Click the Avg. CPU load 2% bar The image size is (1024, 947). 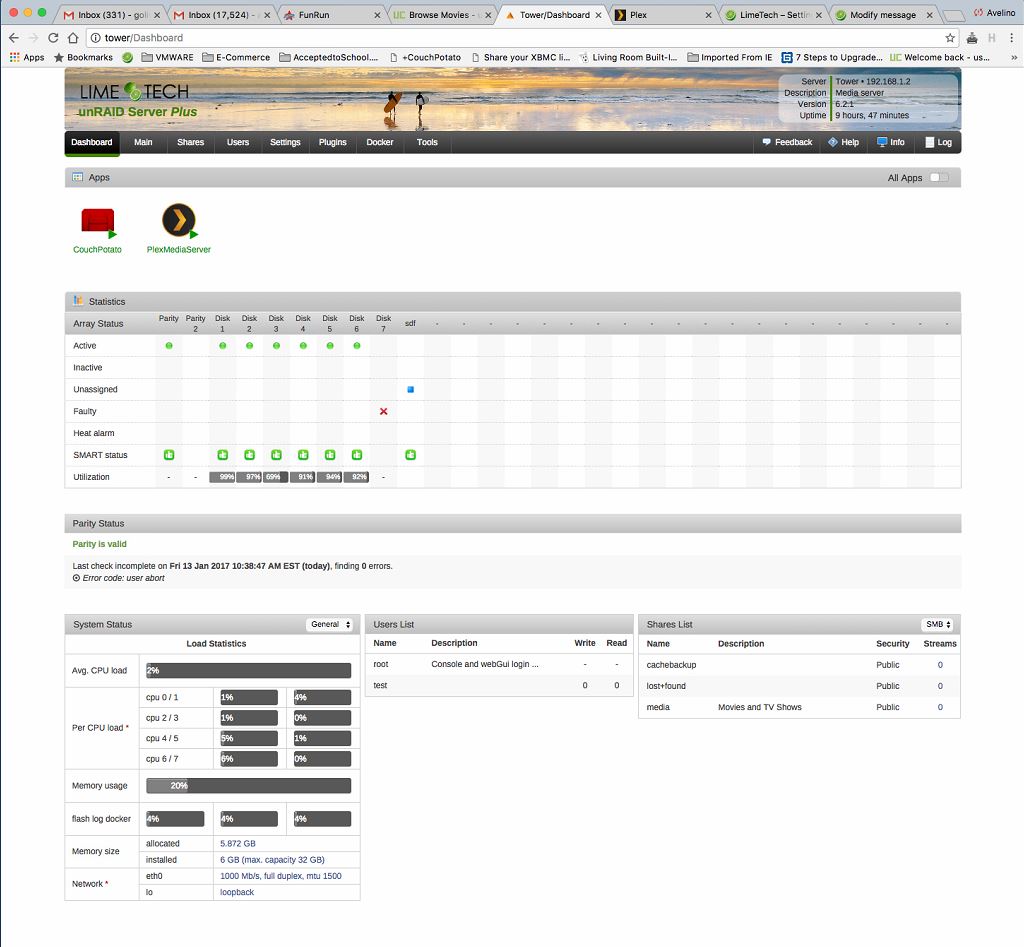tap(248, 671)
